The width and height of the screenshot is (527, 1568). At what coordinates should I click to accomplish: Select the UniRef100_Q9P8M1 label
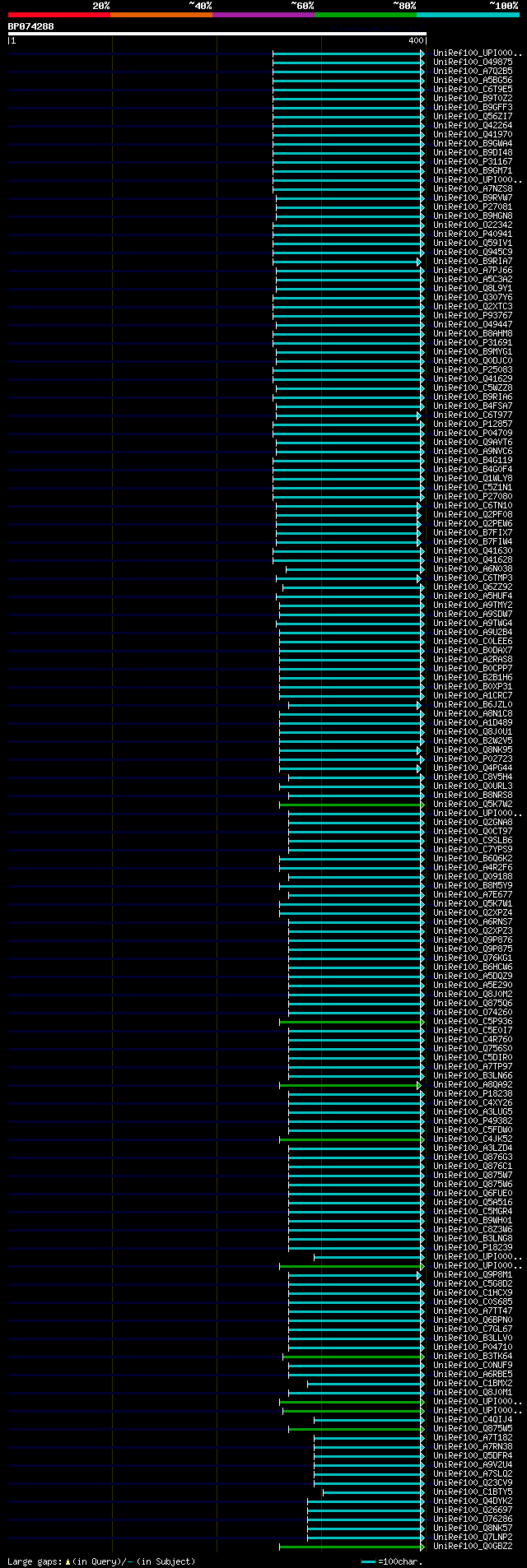(473, 1274)
